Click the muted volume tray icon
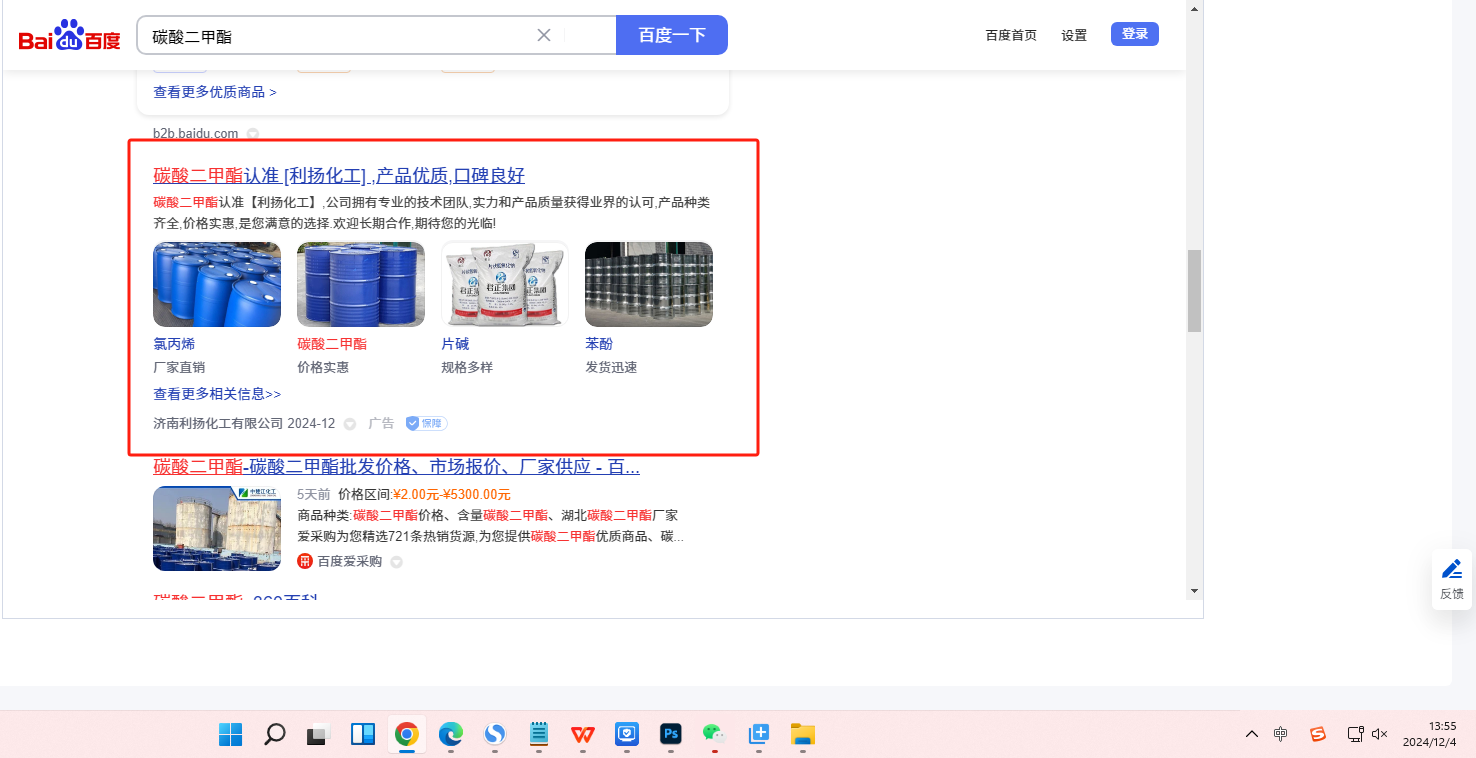The image size is (1476, 758). click(1380, 734)
